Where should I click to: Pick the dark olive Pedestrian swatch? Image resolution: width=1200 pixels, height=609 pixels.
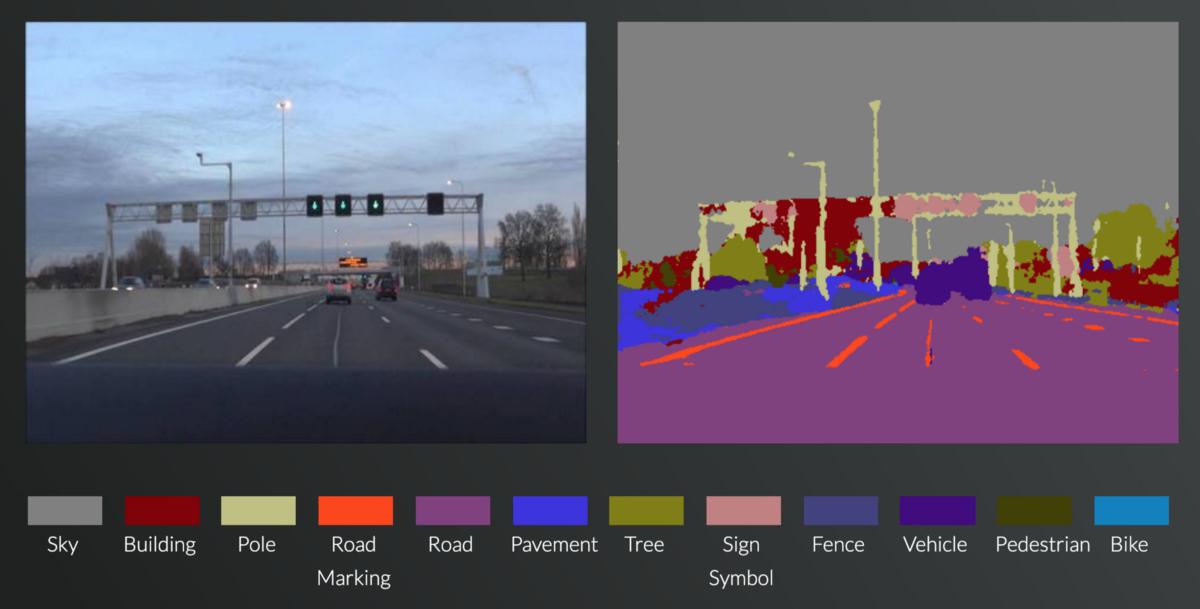point(1034,511)
